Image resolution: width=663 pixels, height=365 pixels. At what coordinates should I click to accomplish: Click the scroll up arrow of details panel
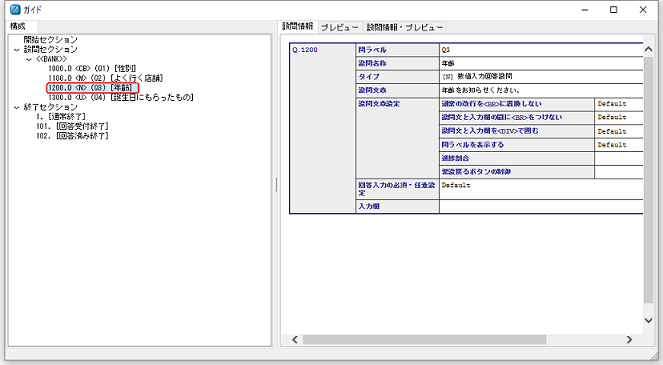tap(649, 49)
